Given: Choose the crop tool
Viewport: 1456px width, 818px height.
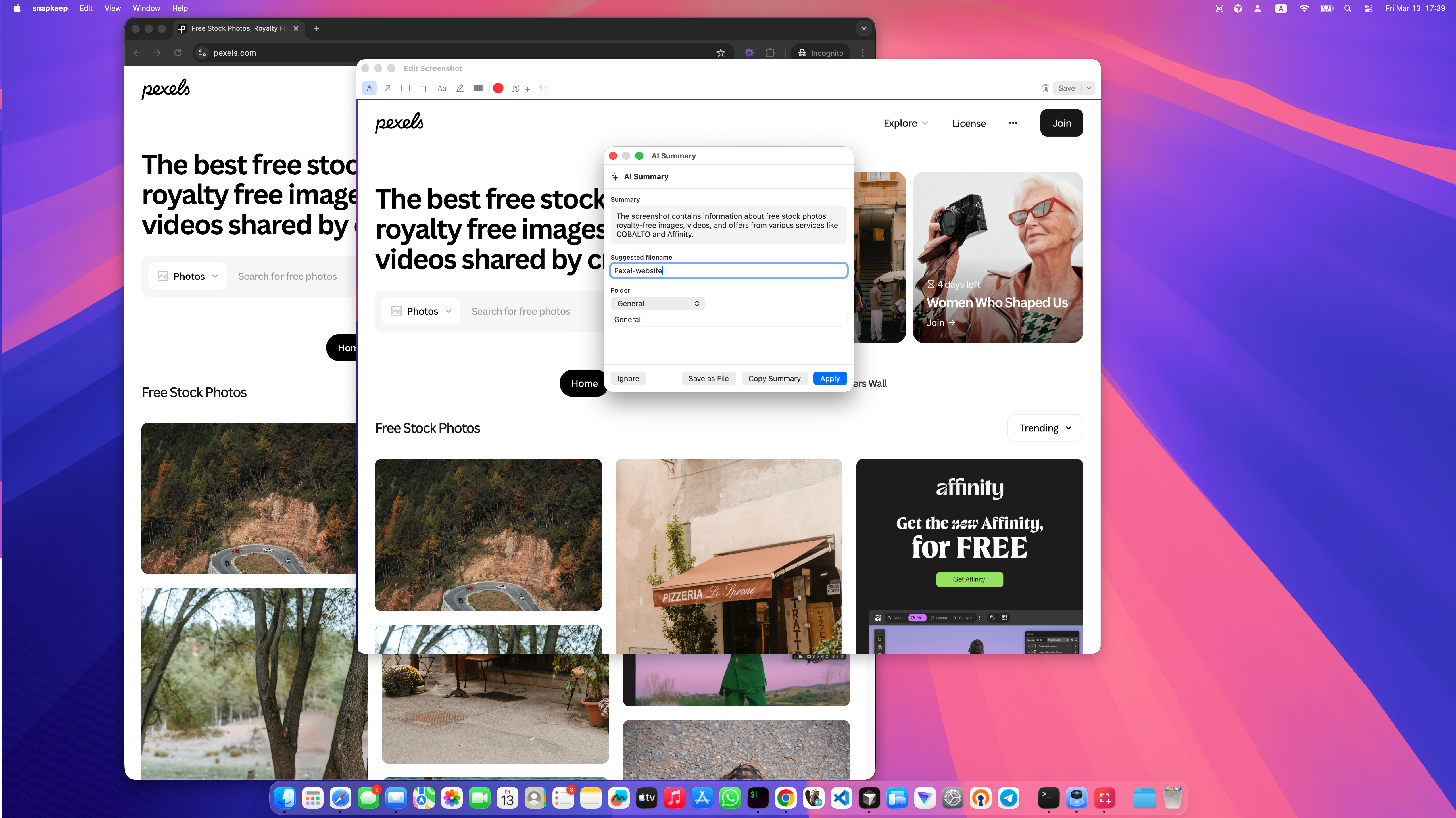Looking at the screenshot, I should point(423,88).
